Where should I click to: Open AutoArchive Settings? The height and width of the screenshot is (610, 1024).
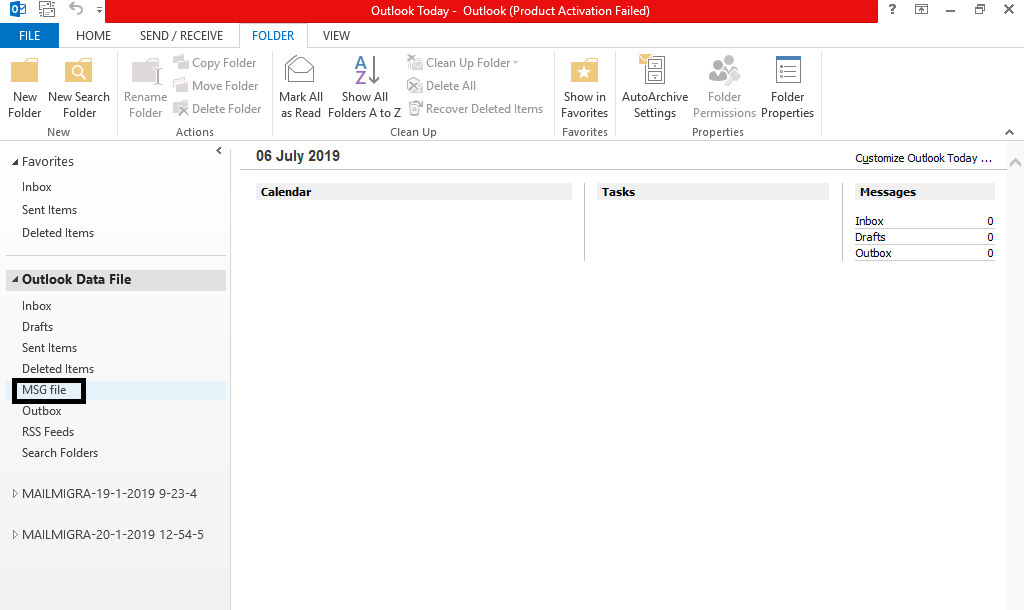pos(654,88)
